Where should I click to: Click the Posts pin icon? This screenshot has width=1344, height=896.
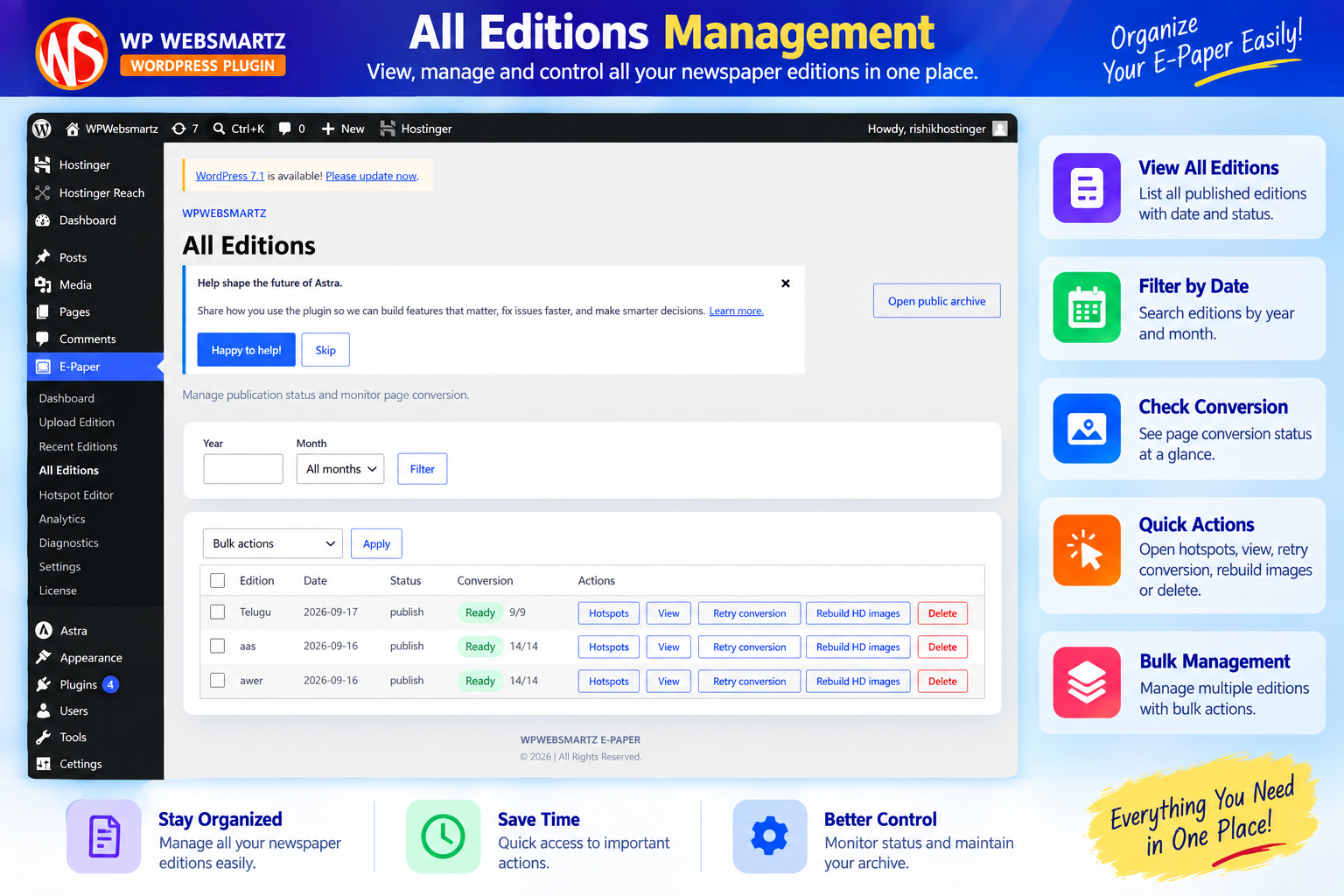pyautogui.click(x=42, y=257)
